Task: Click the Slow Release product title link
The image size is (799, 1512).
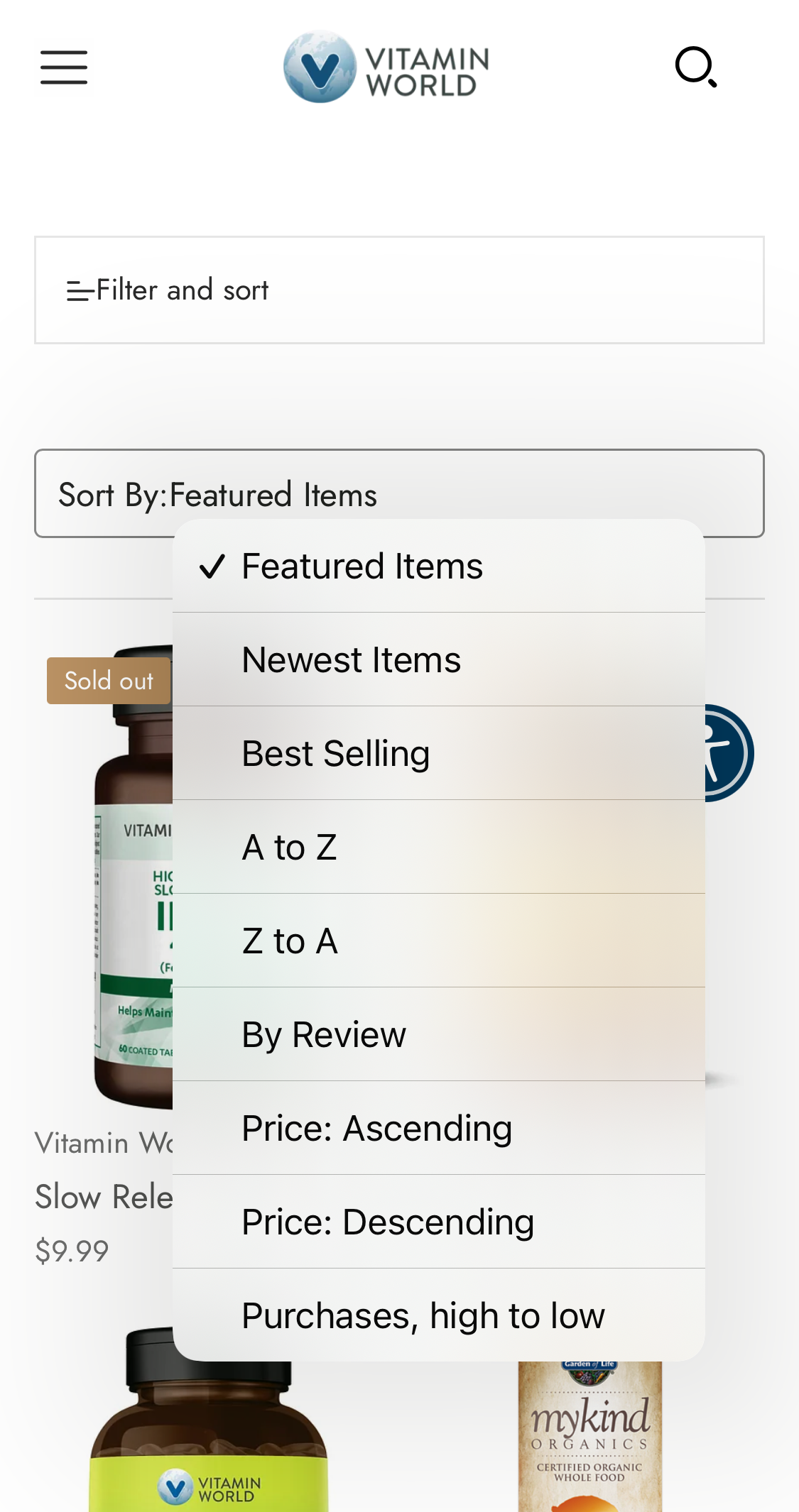Action: pos(104,1198)
